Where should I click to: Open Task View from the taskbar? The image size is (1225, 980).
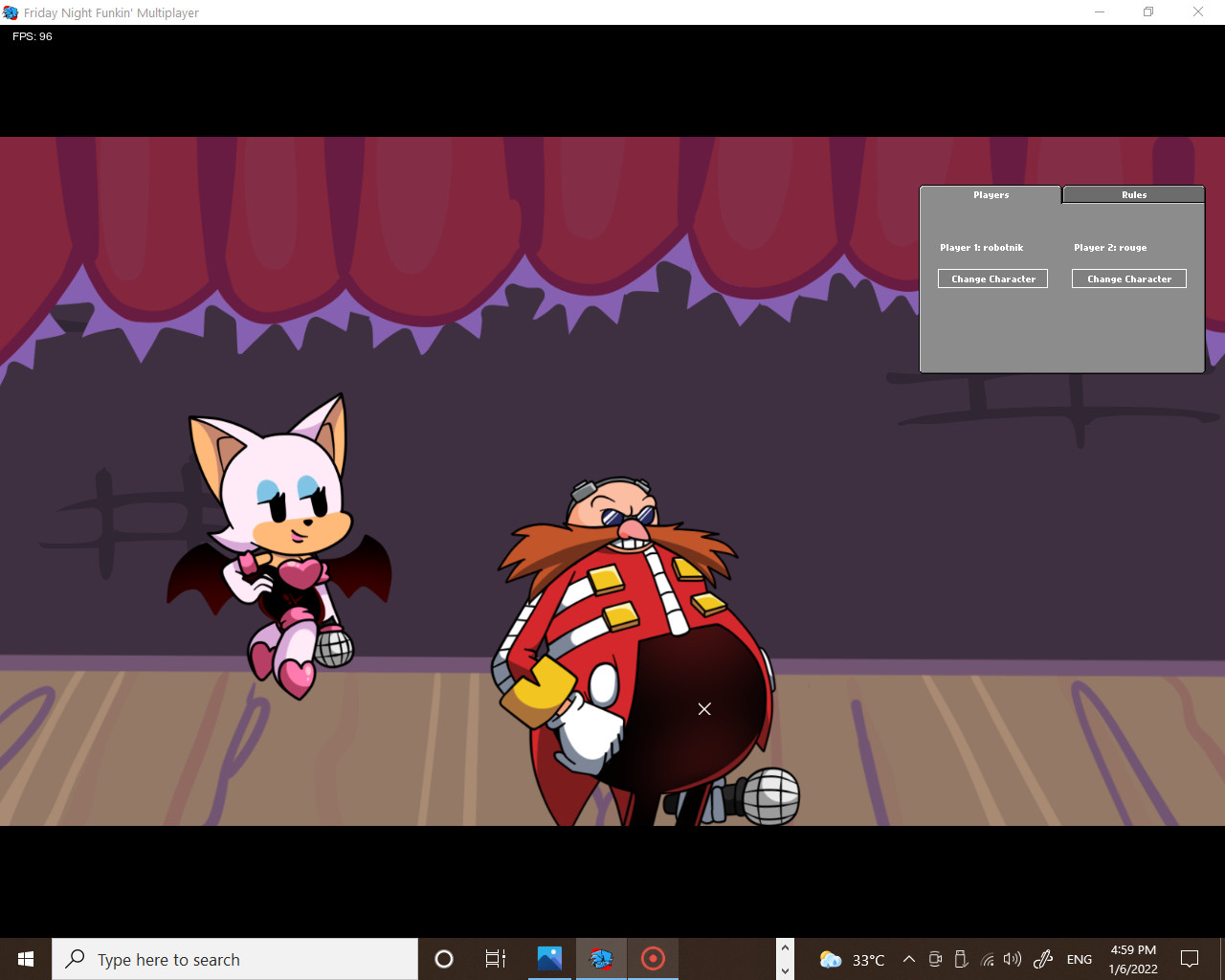tap(495, 959)
